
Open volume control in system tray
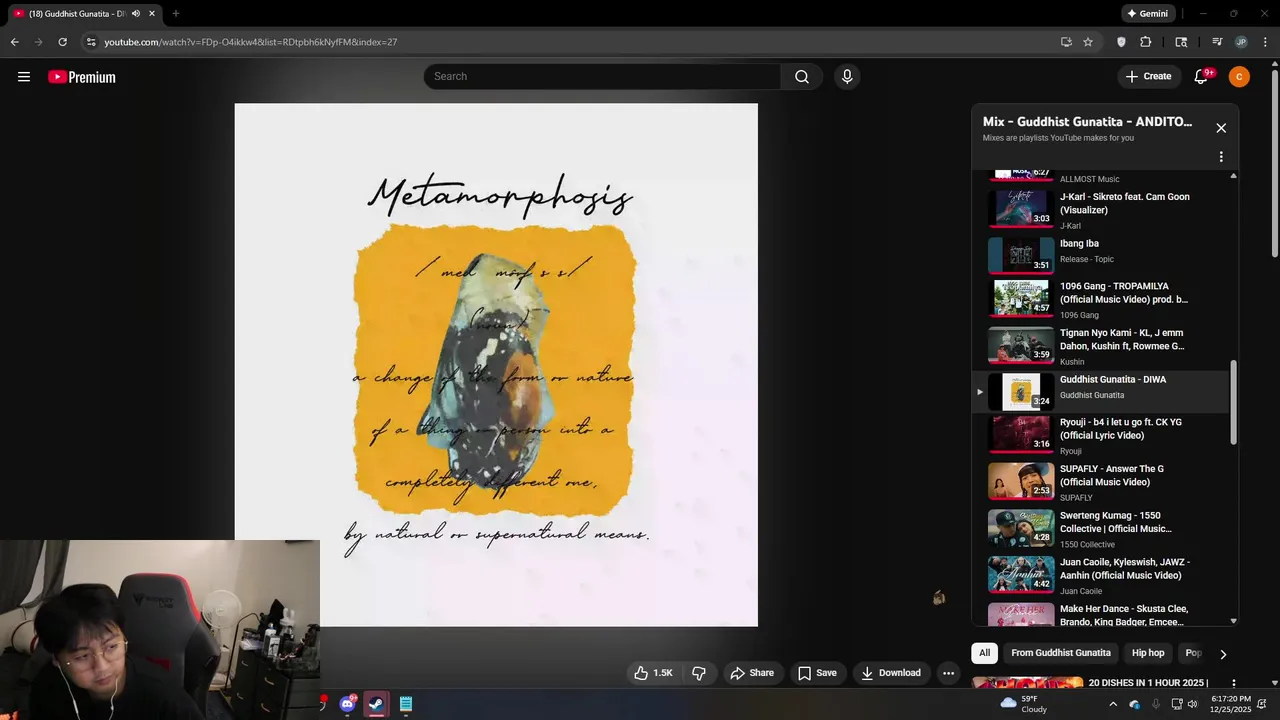click(1192, 704)
